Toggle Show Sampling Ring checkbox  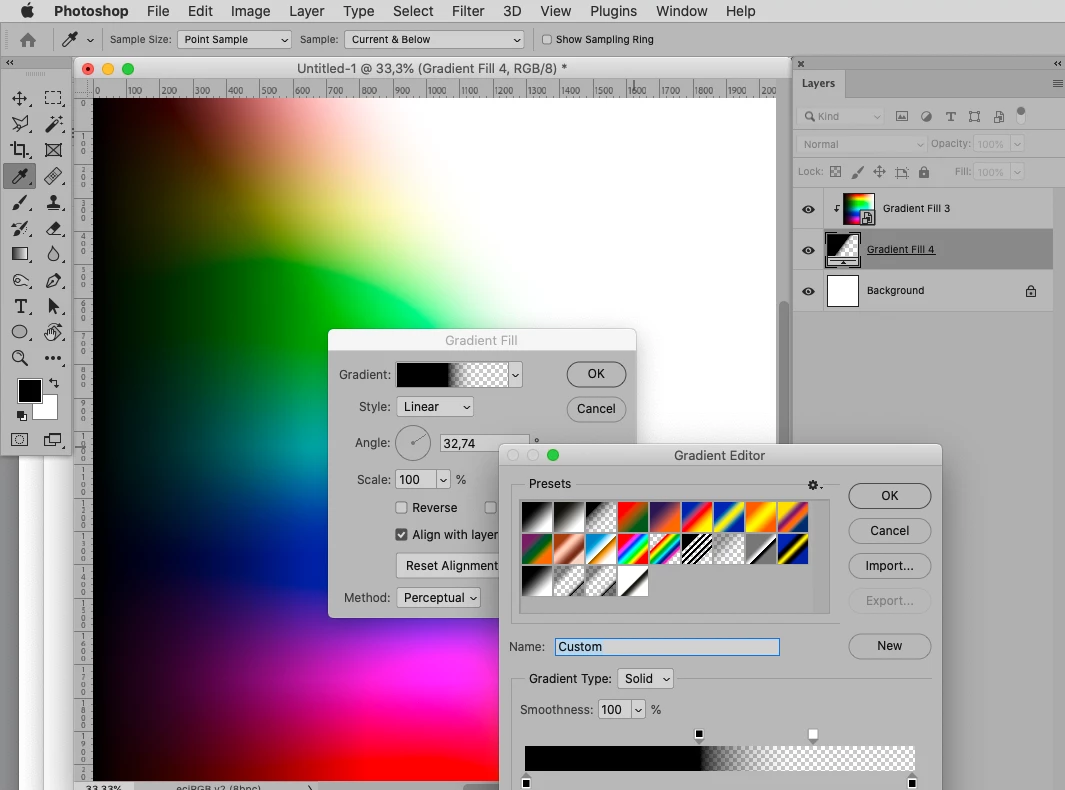click(547, 39)
